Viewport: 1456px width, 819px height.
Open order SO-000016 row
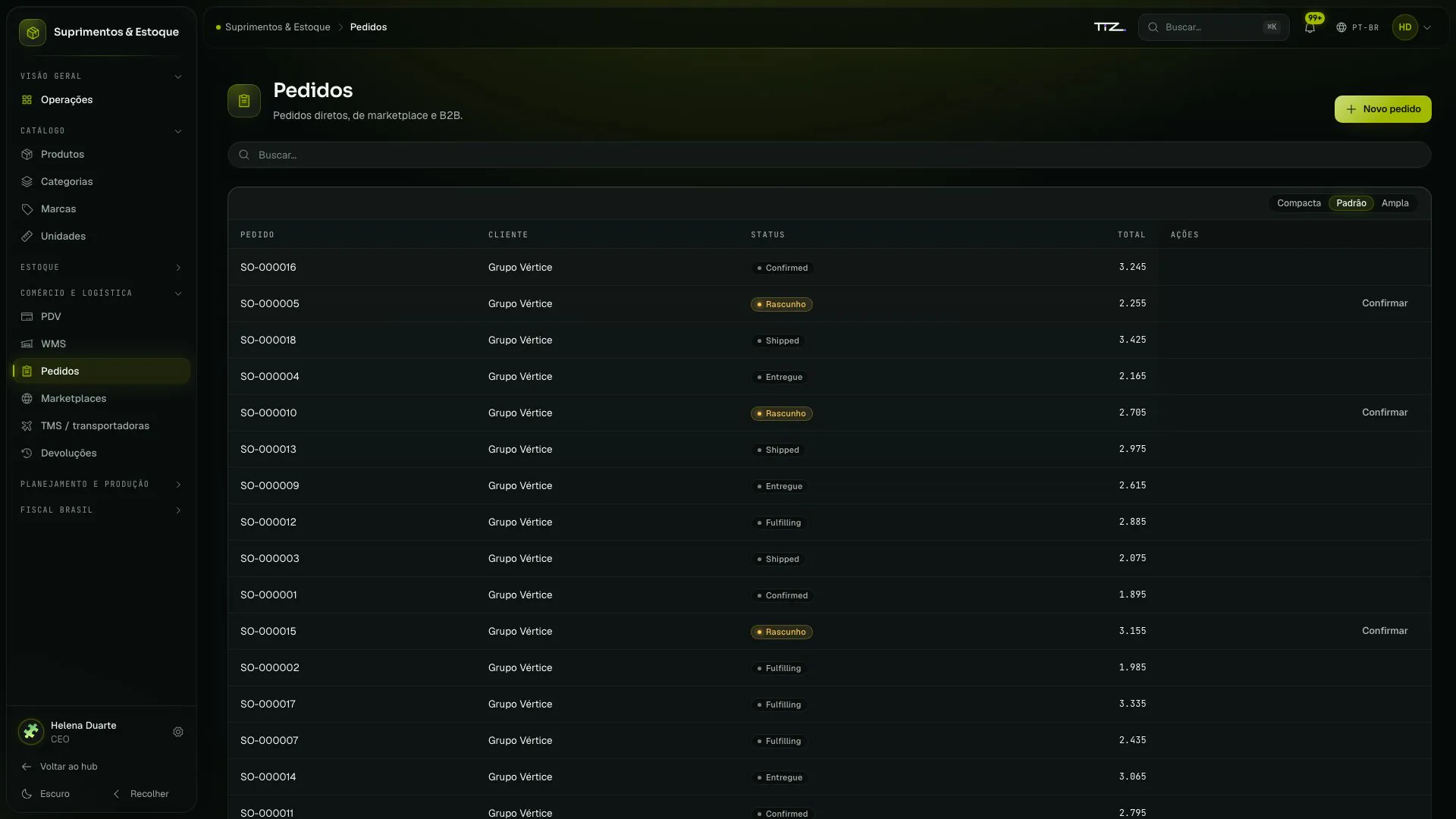[x=829, y=268]
